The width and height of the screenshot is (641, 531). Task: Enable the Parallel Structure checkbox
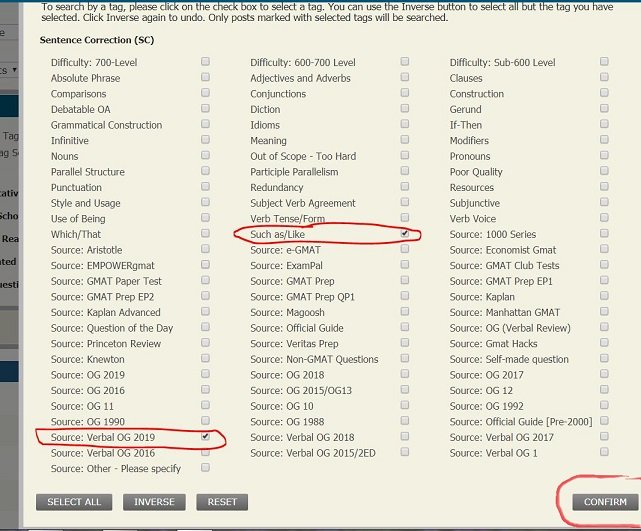click(x=205, y=171)
